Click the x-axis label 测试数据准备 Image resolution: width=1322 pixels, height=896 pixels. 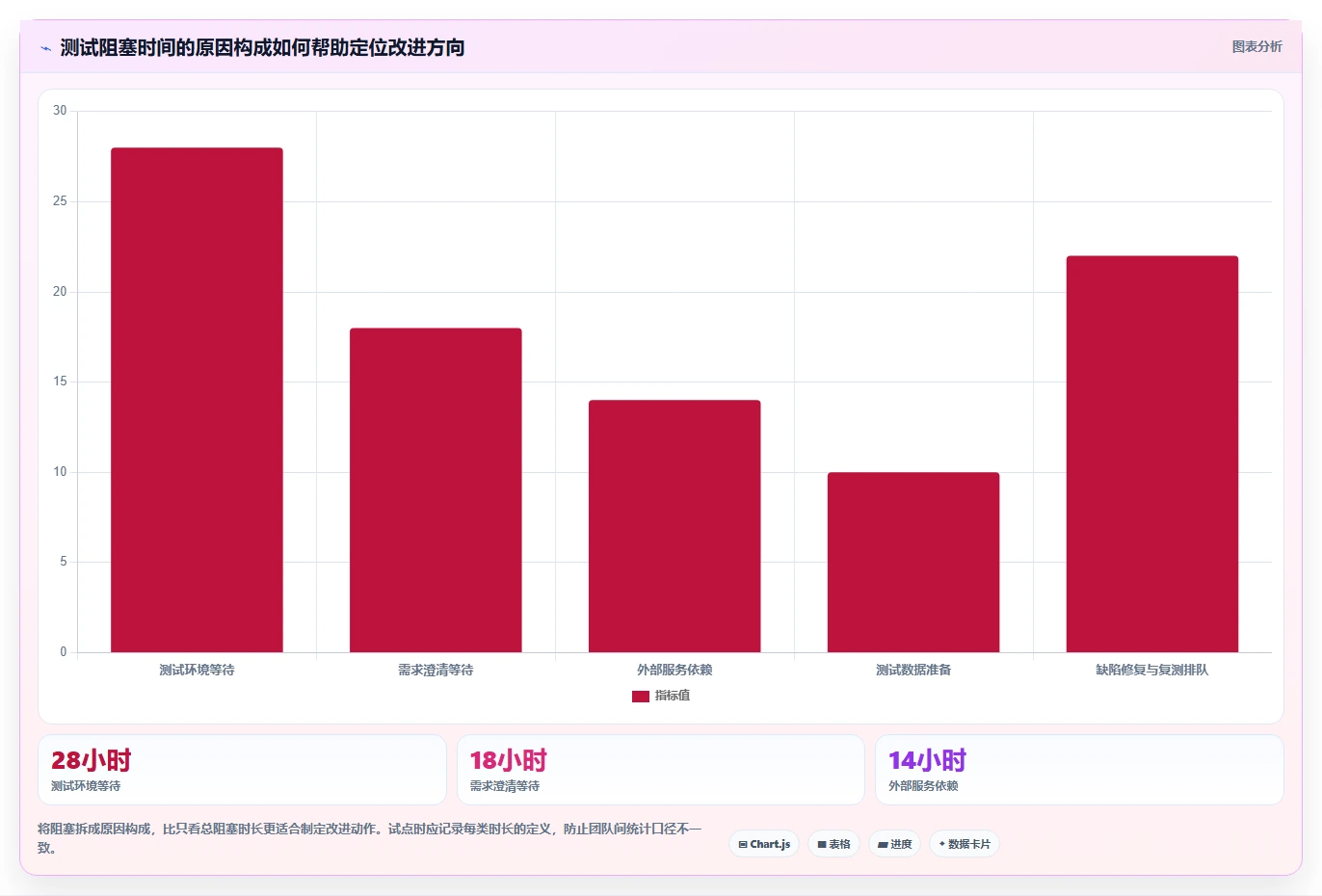point(913,670)
